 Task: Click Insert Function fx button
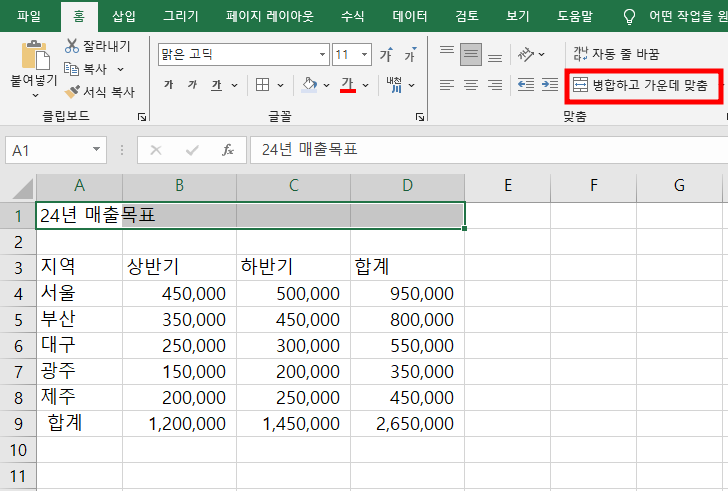[x=228, y=150]
